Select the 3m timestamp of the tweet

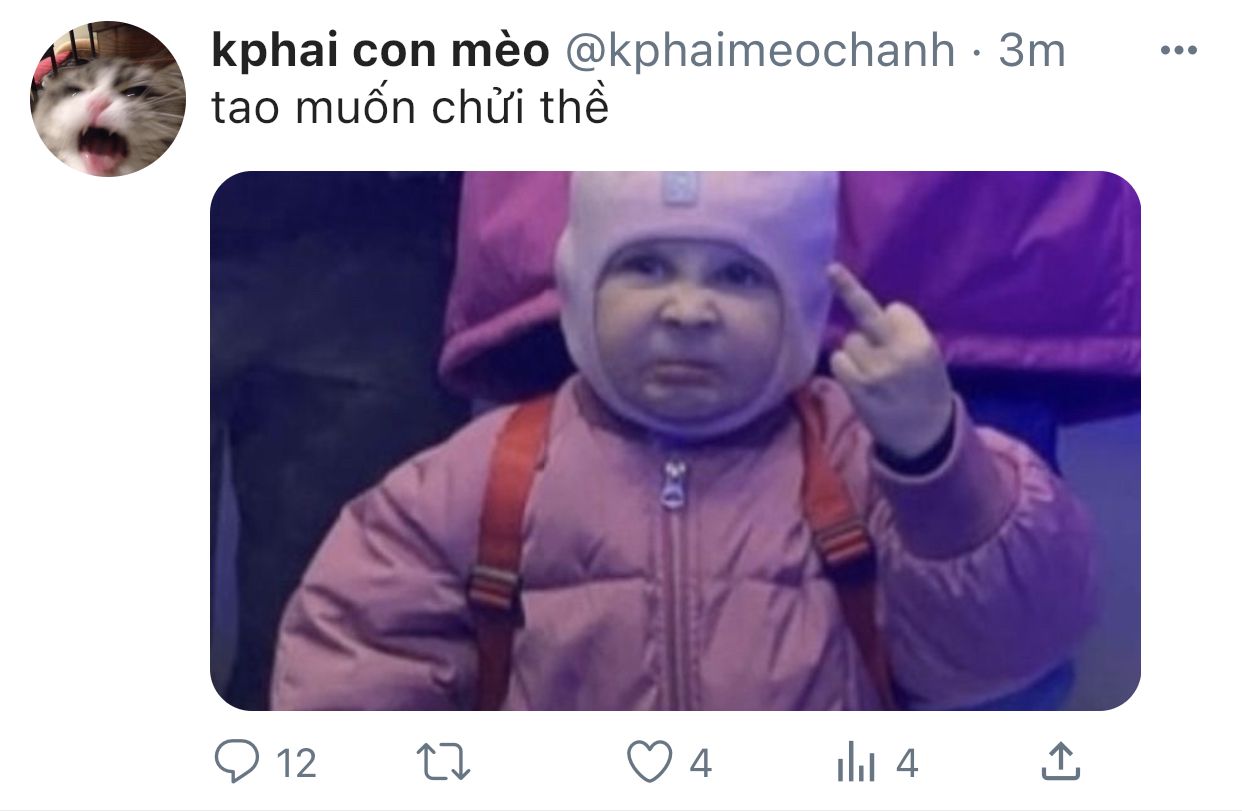1031,51
